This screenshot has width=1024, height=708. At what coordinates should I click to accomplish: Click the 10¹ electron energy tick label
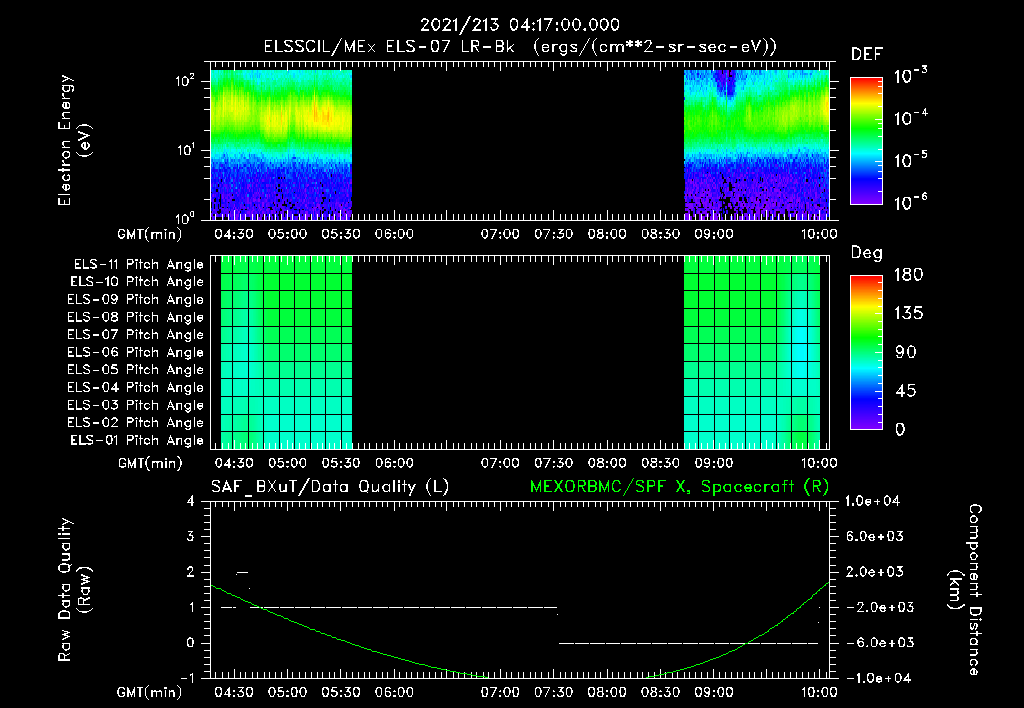(185, 150)
